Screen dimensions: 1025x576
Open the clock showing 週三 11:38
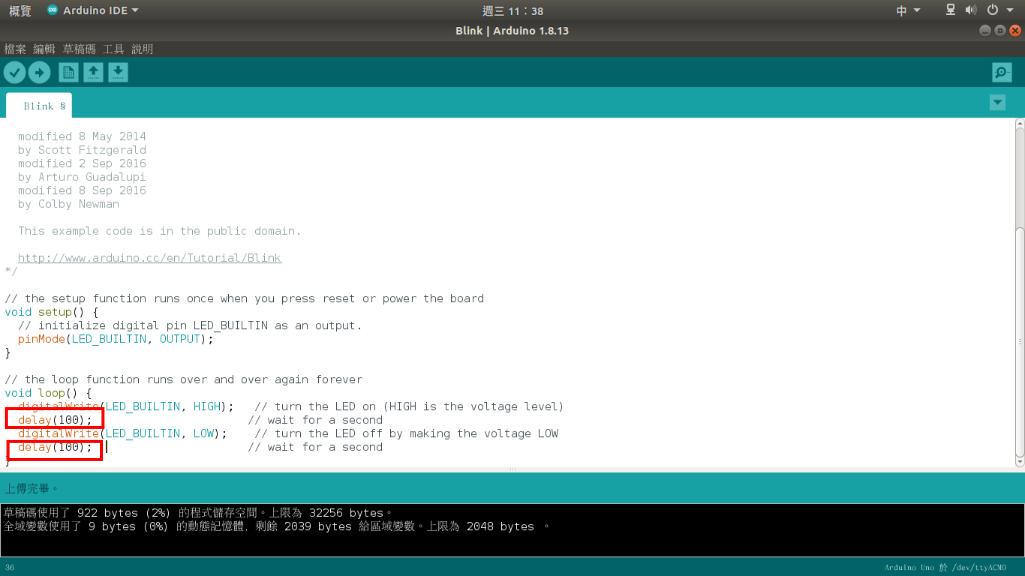click(x=512, y=11)
